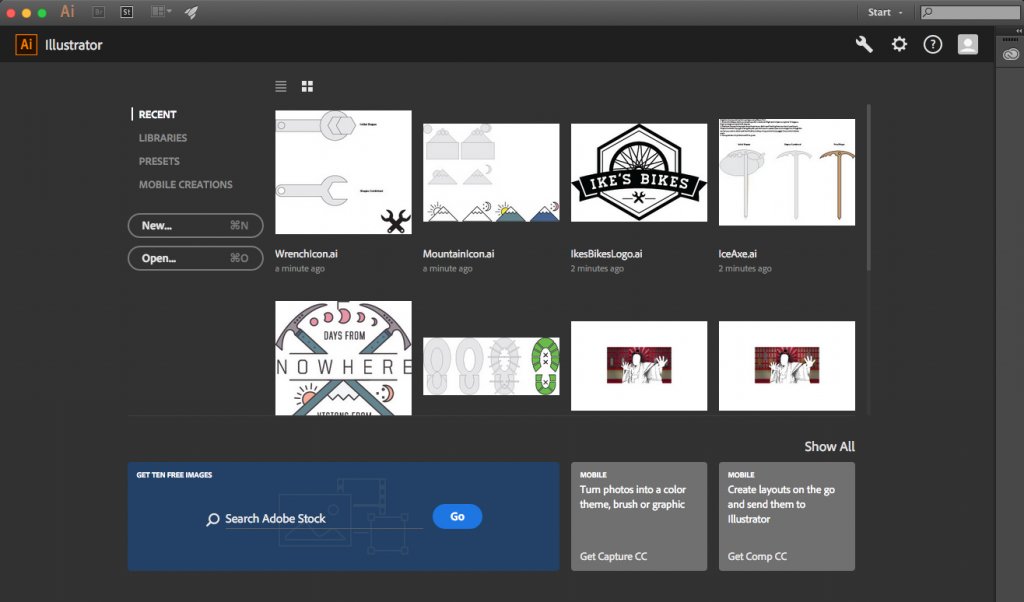Open the IkesBikesLogo.ai thumbnail
The image size is (1024, 602).
(638, 172)
